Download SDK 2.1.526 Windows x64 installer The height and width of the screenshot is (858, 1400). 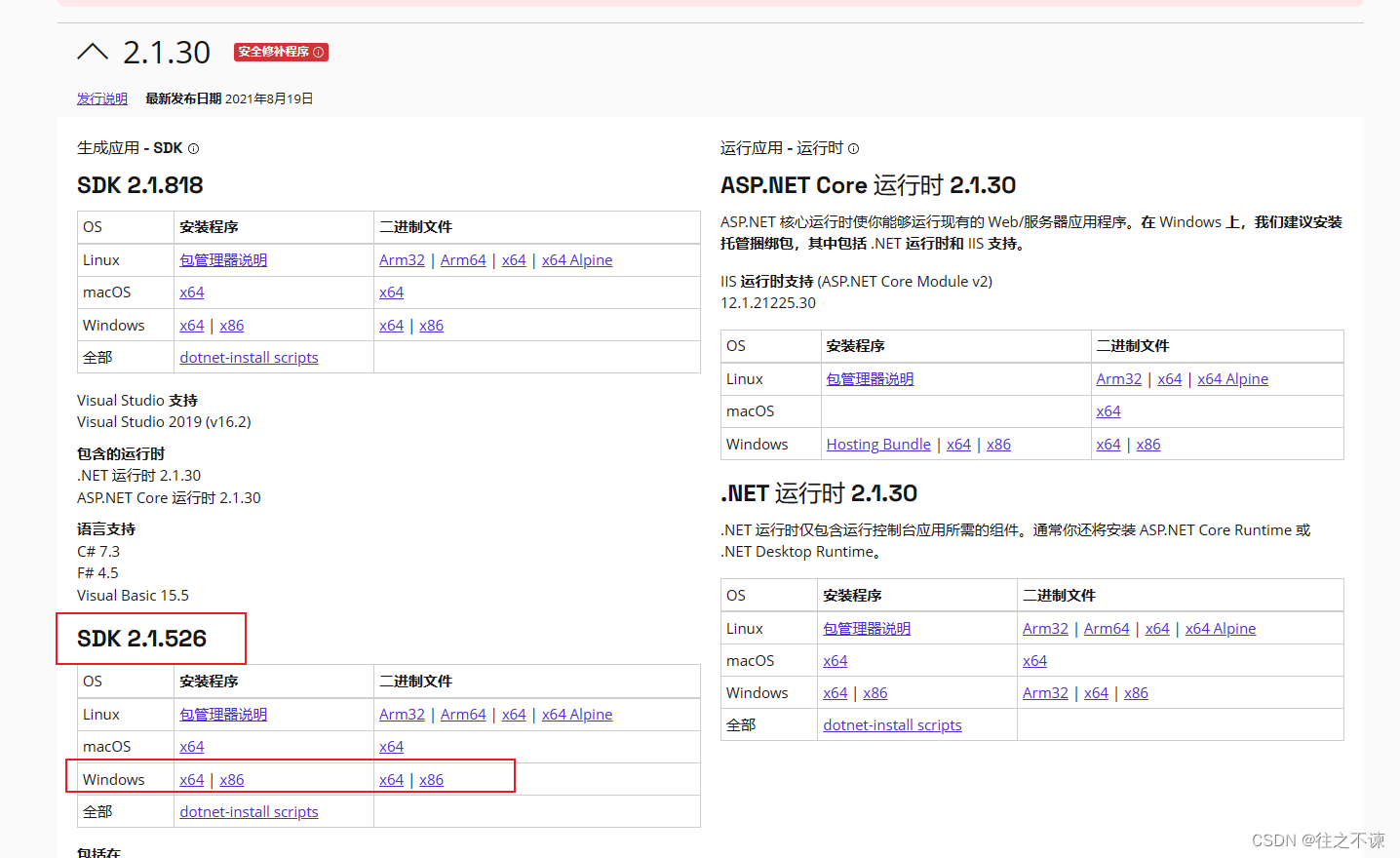pyautogui.click(x=192, y=780)
